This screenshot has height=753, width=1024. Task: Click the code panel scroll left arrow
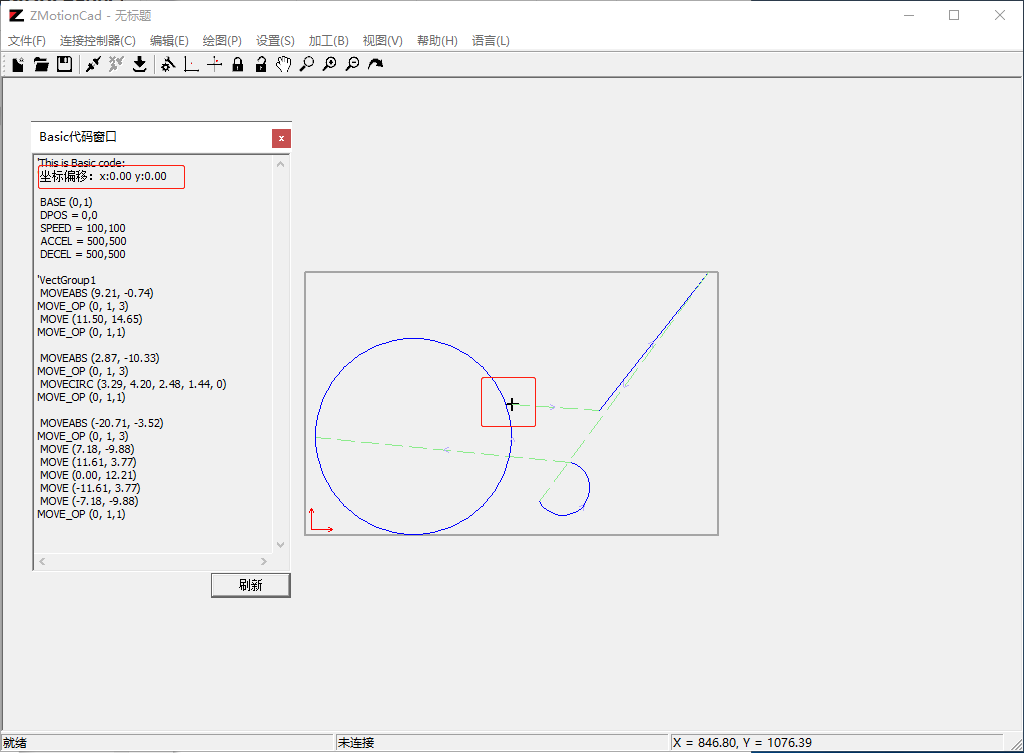tap(42, 561)
